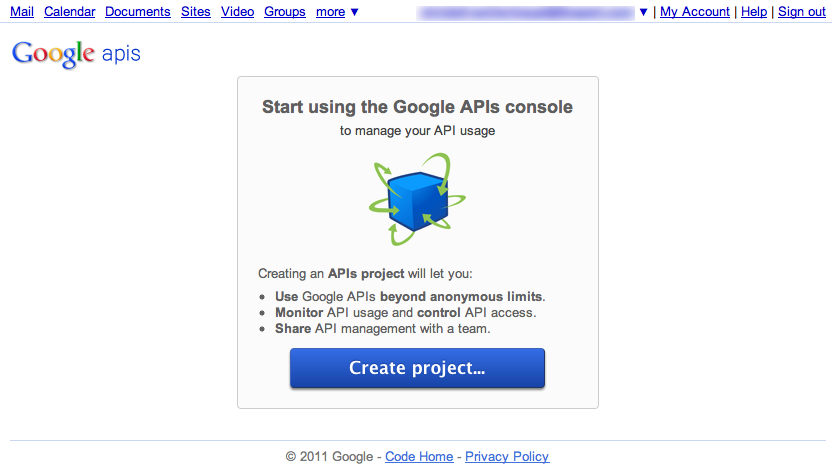This screenshot has width=832, height=475.
Task: Click the "Share API management" bullet text
Action: point(383,328)
